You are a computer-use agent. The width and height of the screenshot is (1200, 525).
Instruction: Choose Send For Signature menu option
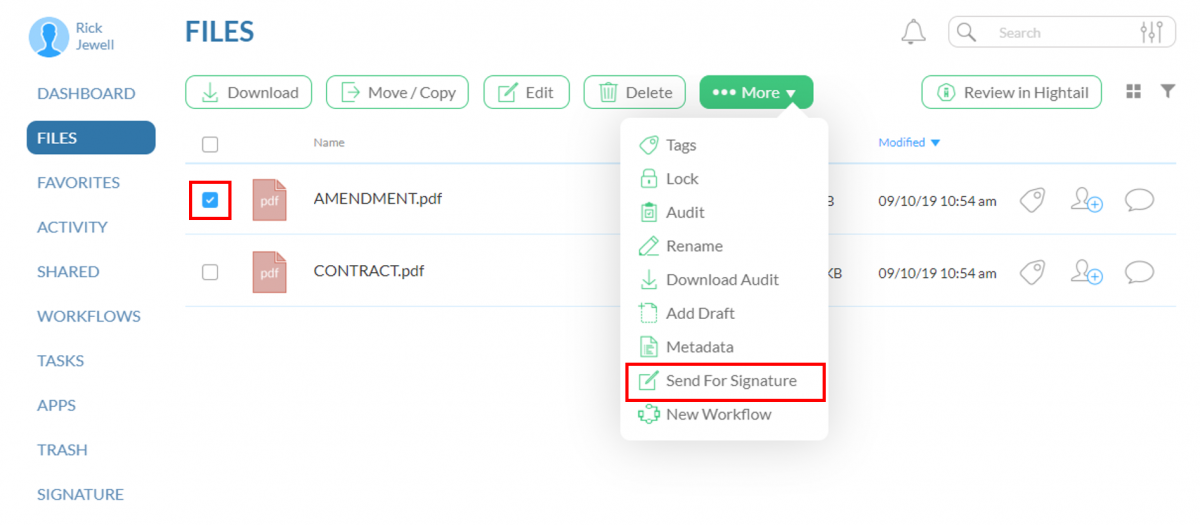(730, 381)
